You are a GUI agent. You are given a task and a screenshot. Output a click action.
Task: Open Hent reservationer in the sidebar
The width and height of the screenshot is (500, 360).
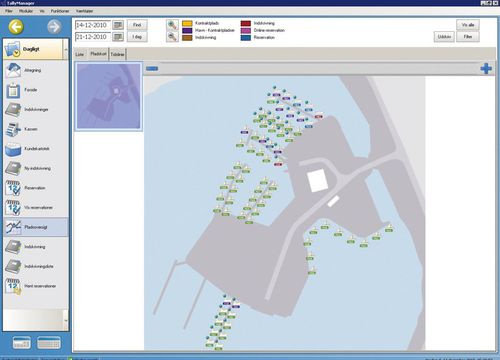pos(36,286)
